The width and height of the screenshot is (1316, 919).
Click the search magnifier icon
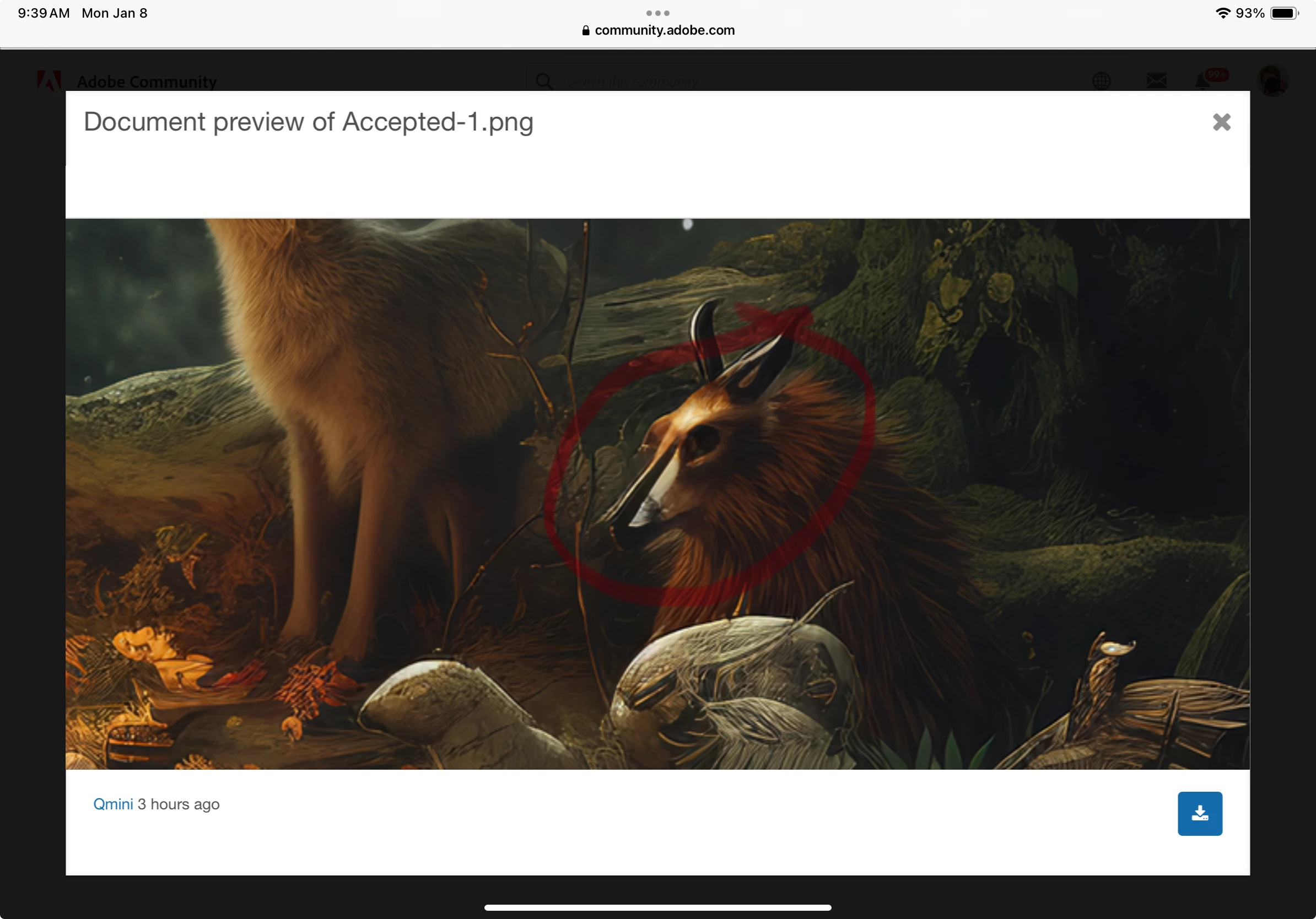[544, 82]
